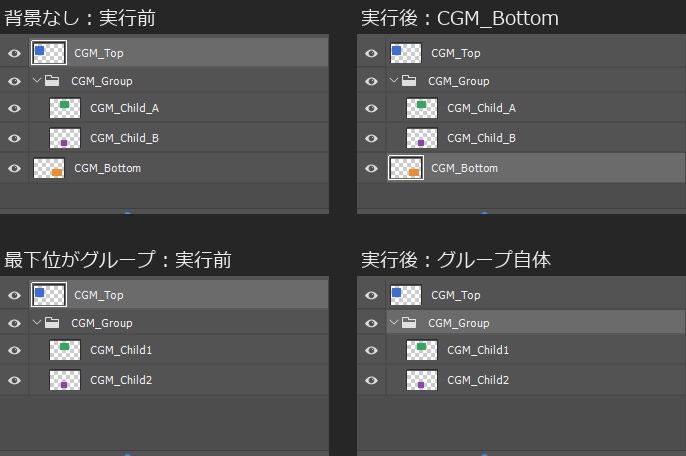Toggle CGM_Group visibility in 背景なし:実行前 panel
686x456 pixels.
point(14,81)
